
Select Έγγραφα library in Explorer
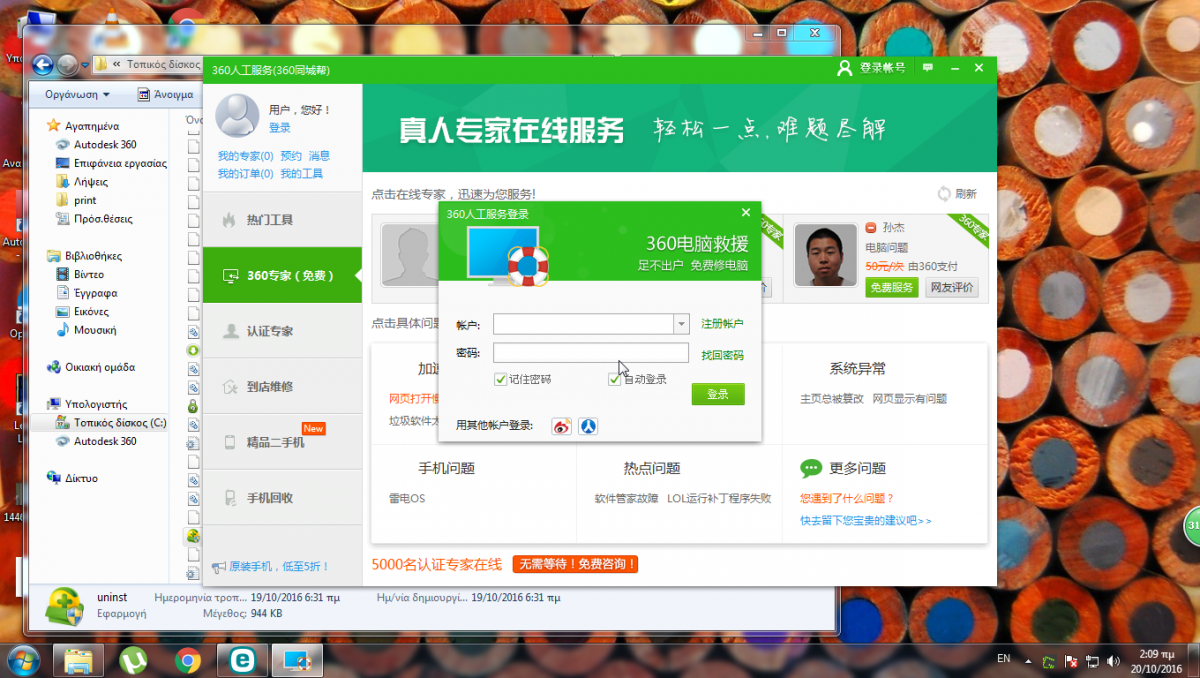pyautogui.click(x=87, y=293)
